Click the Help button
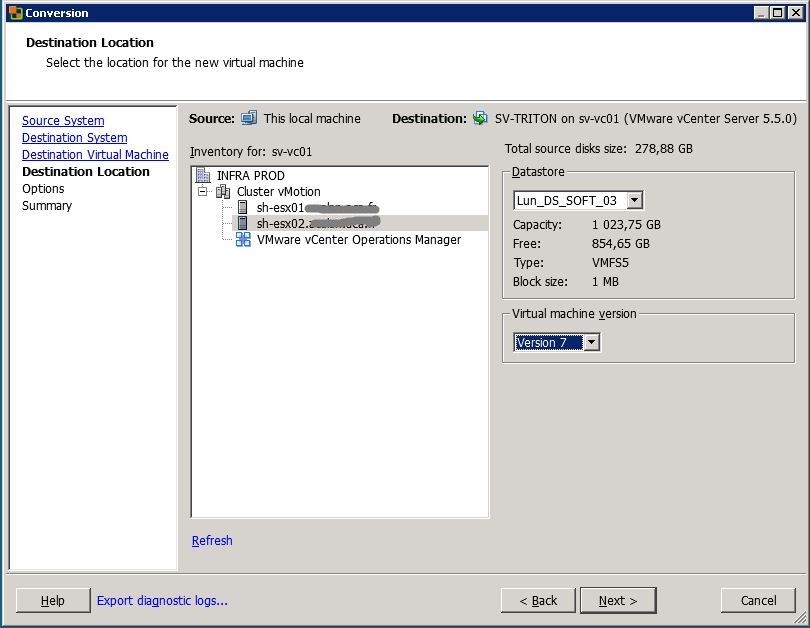 tap(53, 601)
